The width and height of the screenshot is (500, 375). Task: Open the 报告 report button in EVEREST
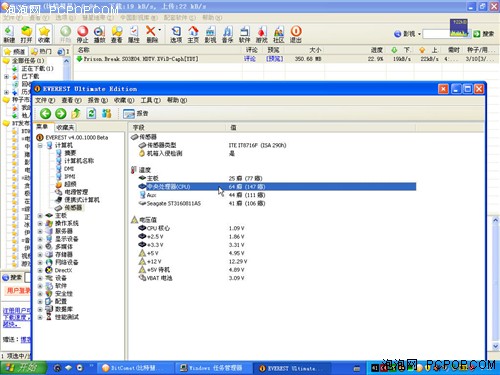coord(136,114)
